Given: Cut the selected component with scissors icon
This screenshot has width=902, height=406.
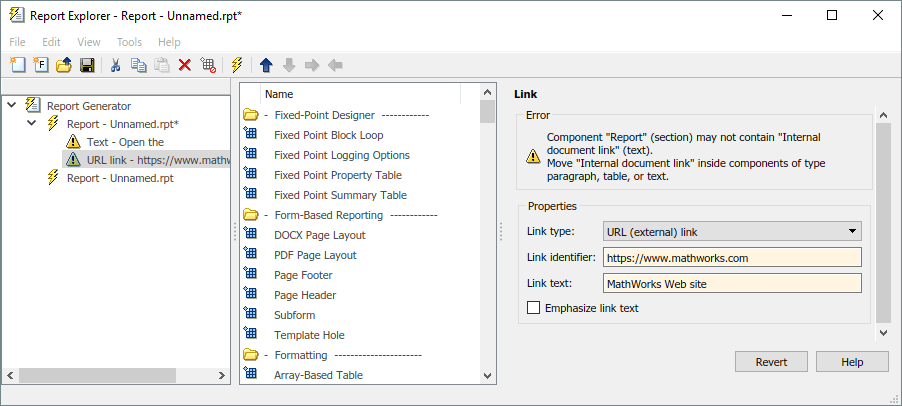Looking at the screenshot, I should tap(115, 65).
